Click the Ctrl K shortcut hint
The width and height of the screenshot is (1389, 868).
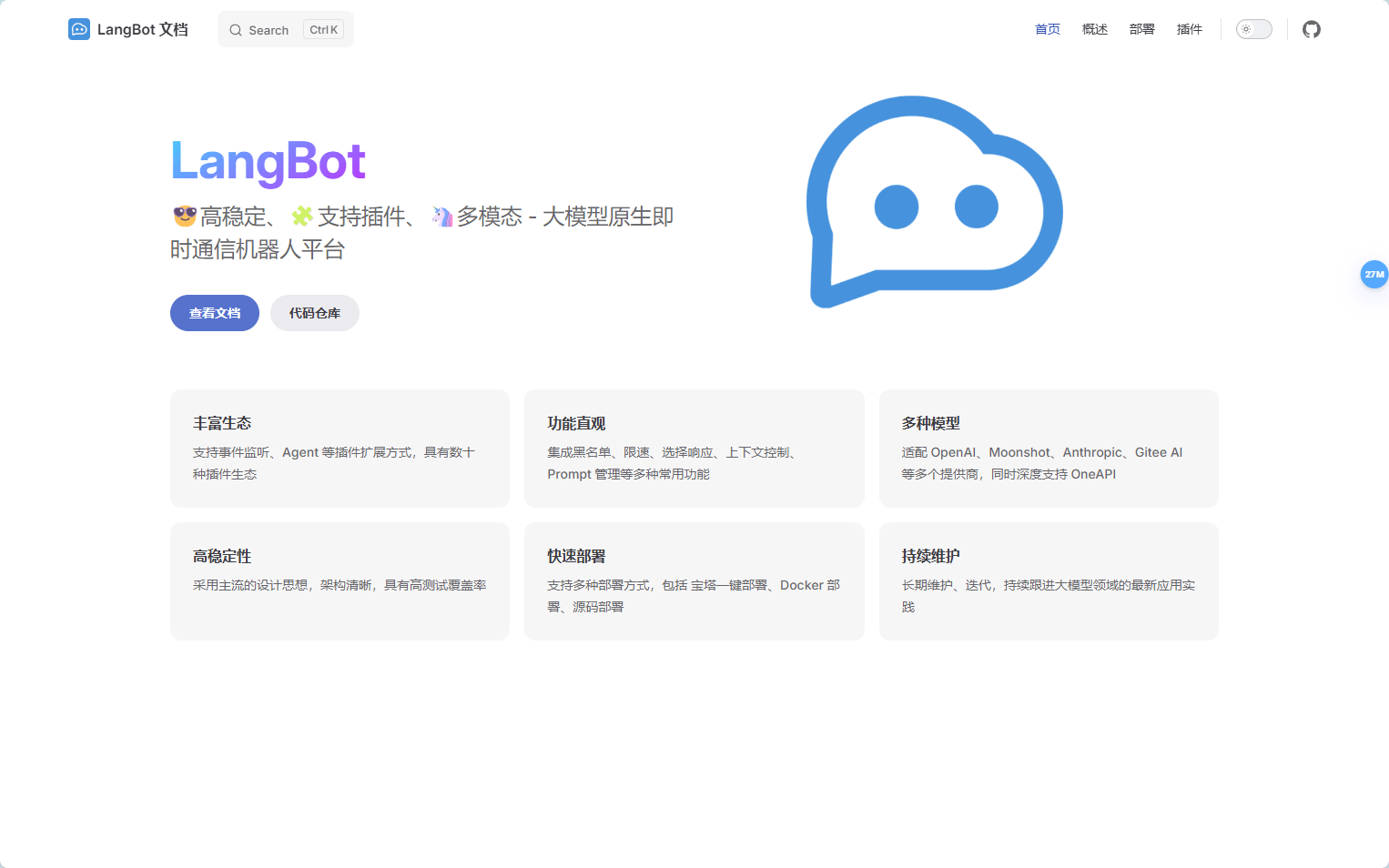click(323, 30)
